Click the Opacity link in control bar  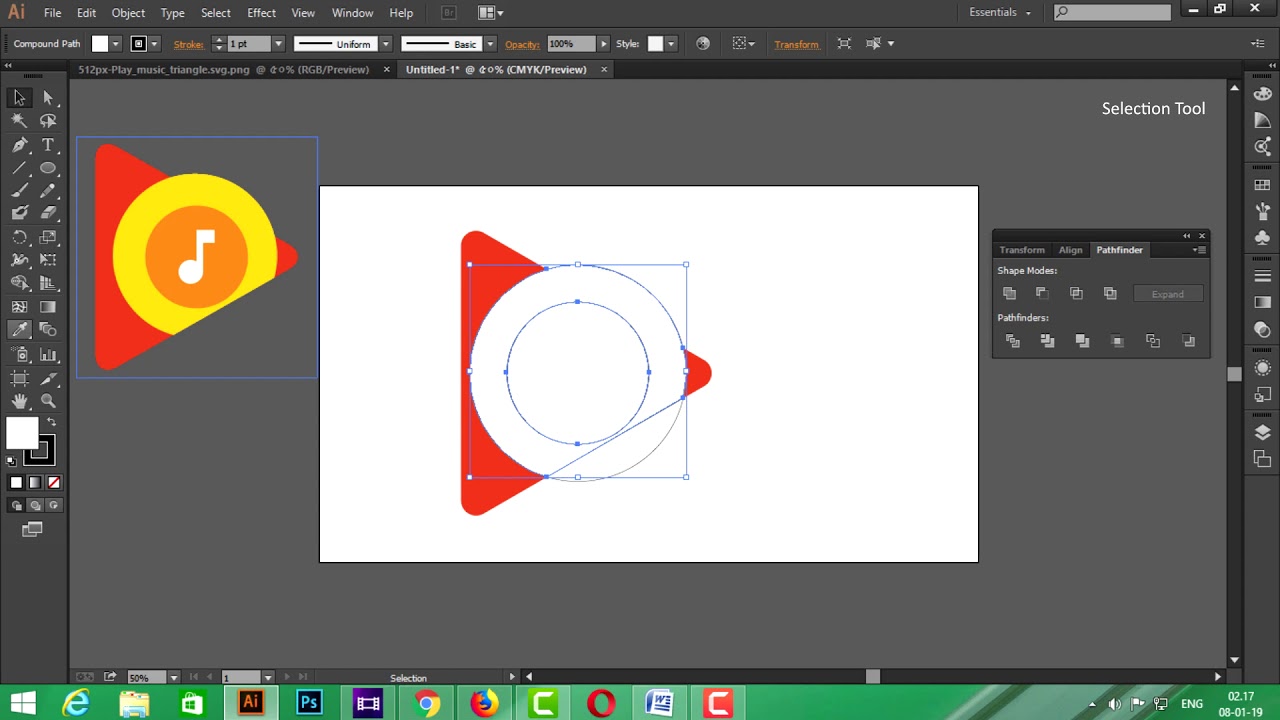[x=522, y=44]
